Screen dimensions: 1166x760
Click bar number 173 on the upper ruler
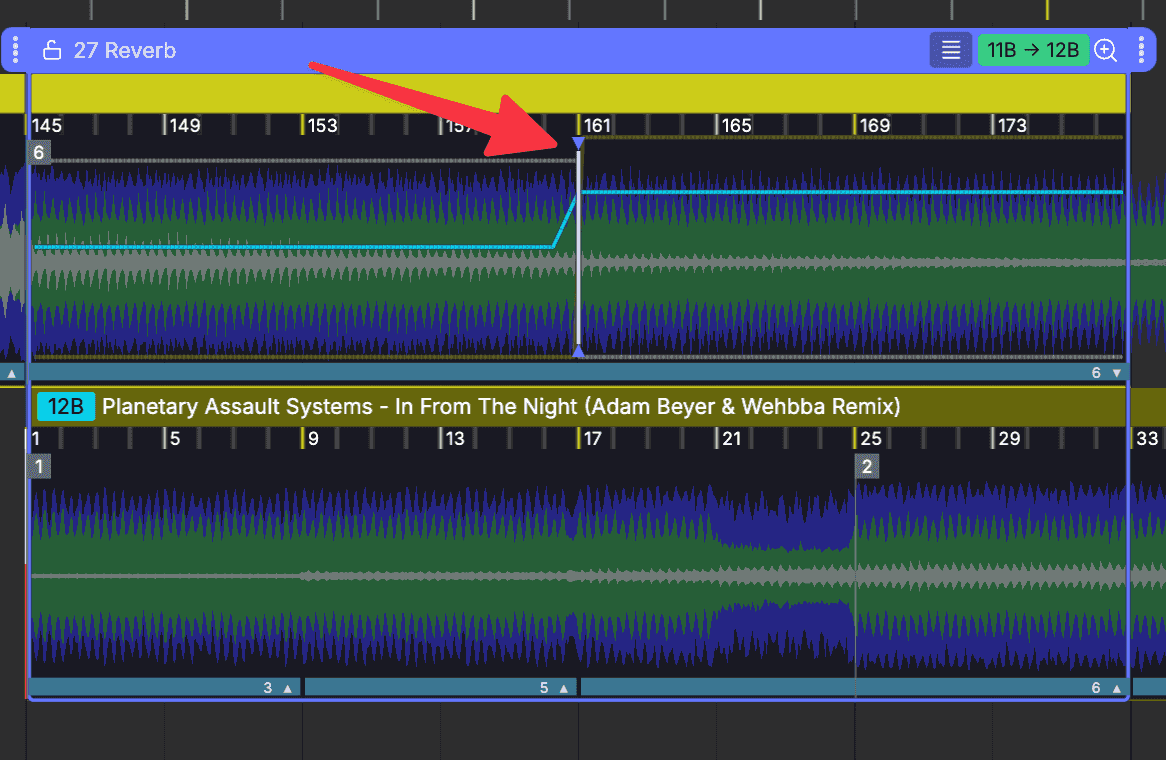1012,125
